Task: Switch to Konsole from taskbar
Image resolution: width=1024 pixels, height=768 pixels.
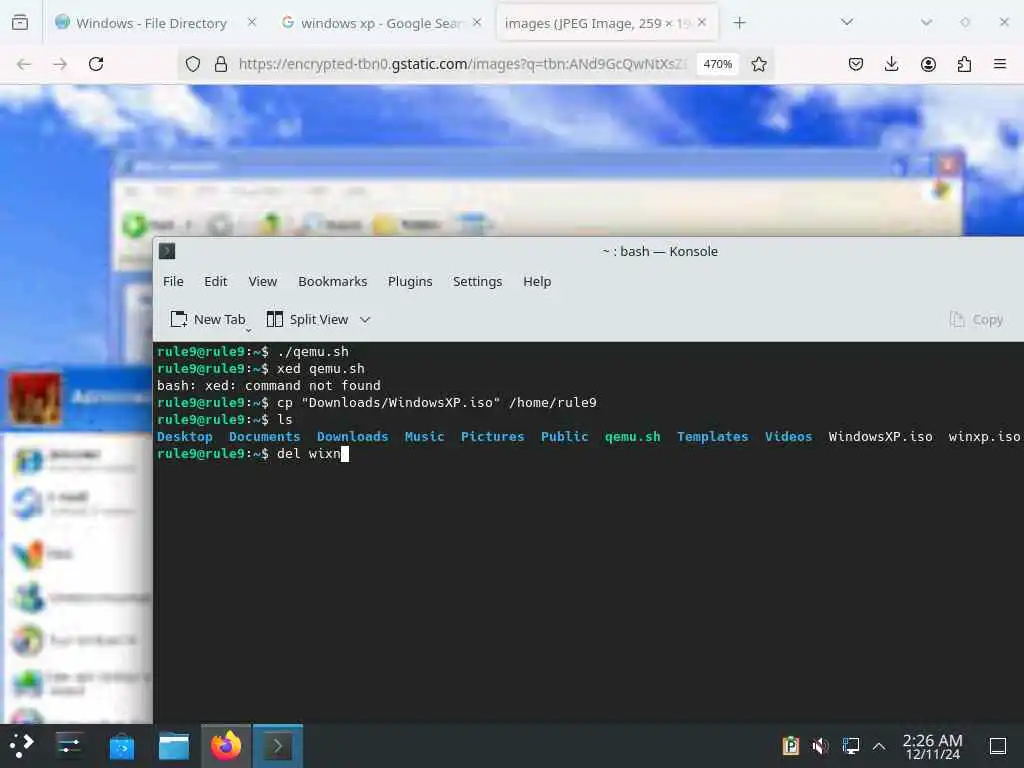Action: coord(278,745)
